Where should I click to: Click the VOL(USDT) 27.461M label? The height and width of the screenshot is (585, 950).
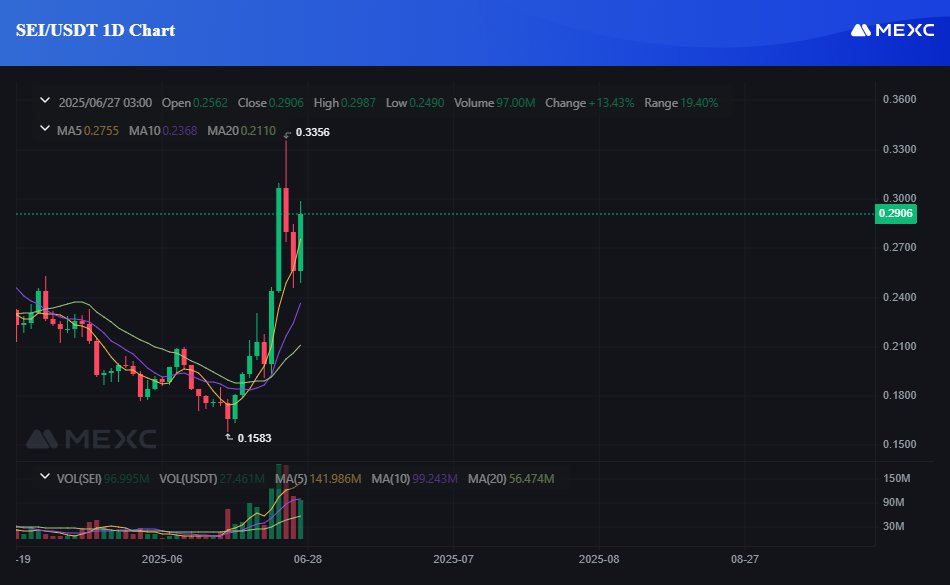(x=211, y=479)
